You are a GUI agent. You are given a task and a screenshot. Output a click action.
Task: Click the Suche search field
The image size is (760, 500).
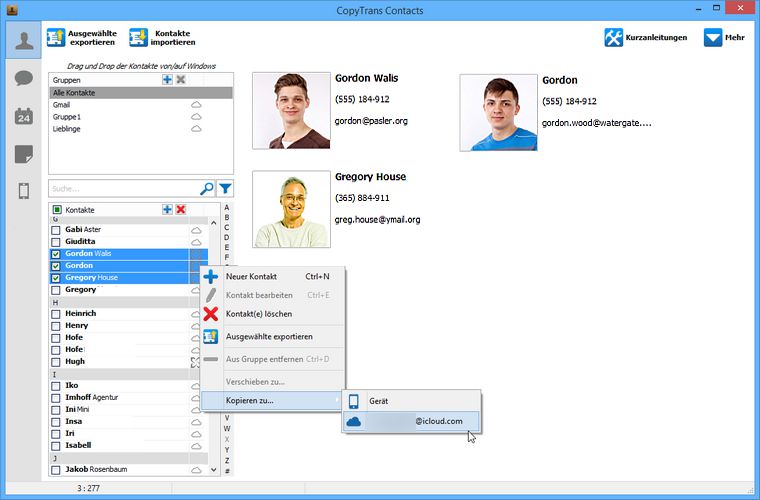coord(124,188)
